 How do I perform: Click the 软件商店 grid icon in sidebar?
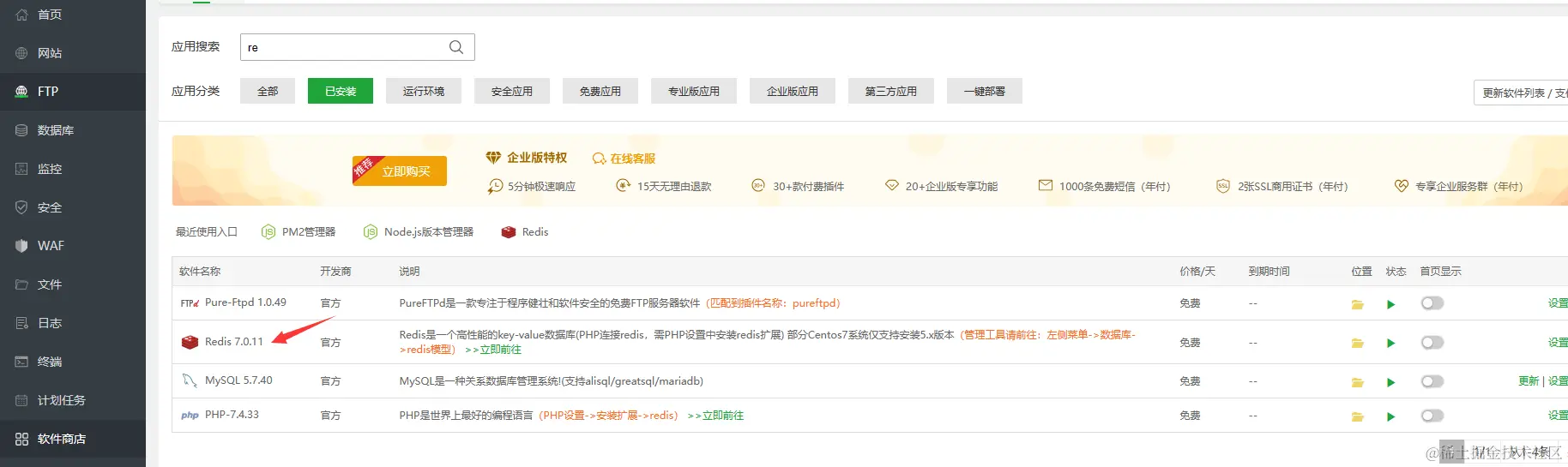click(21, 439)
